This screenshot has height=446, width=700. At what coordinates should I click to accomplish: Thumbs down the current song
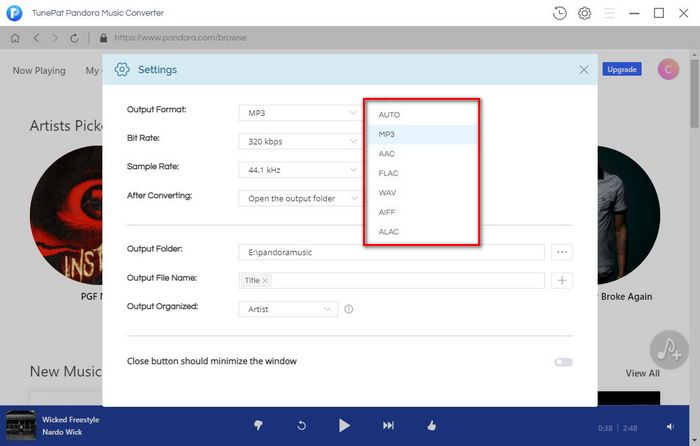[x=258, y=425]
